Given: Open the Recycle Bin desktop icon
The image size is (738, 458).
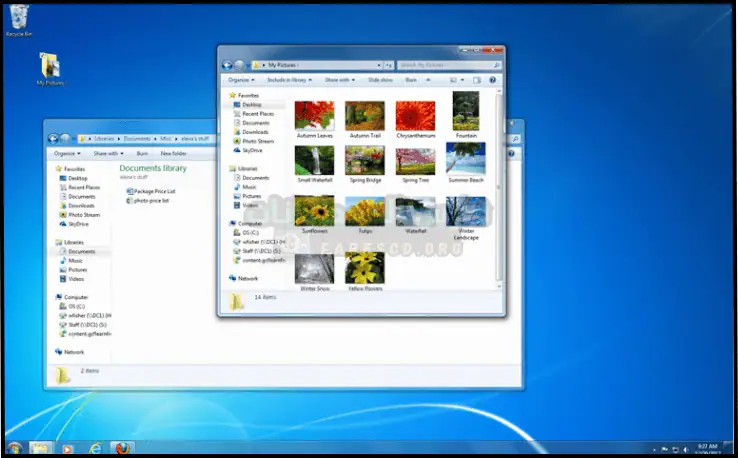Looking at the screenshot, I should coord(17,17).
